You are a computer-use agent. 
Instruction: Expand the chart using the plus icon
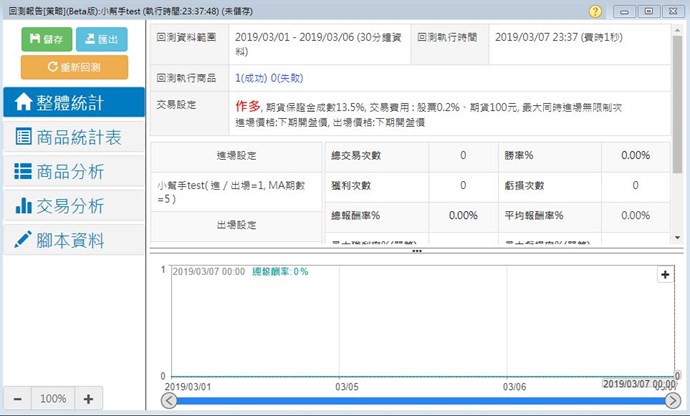click(665, 274)
